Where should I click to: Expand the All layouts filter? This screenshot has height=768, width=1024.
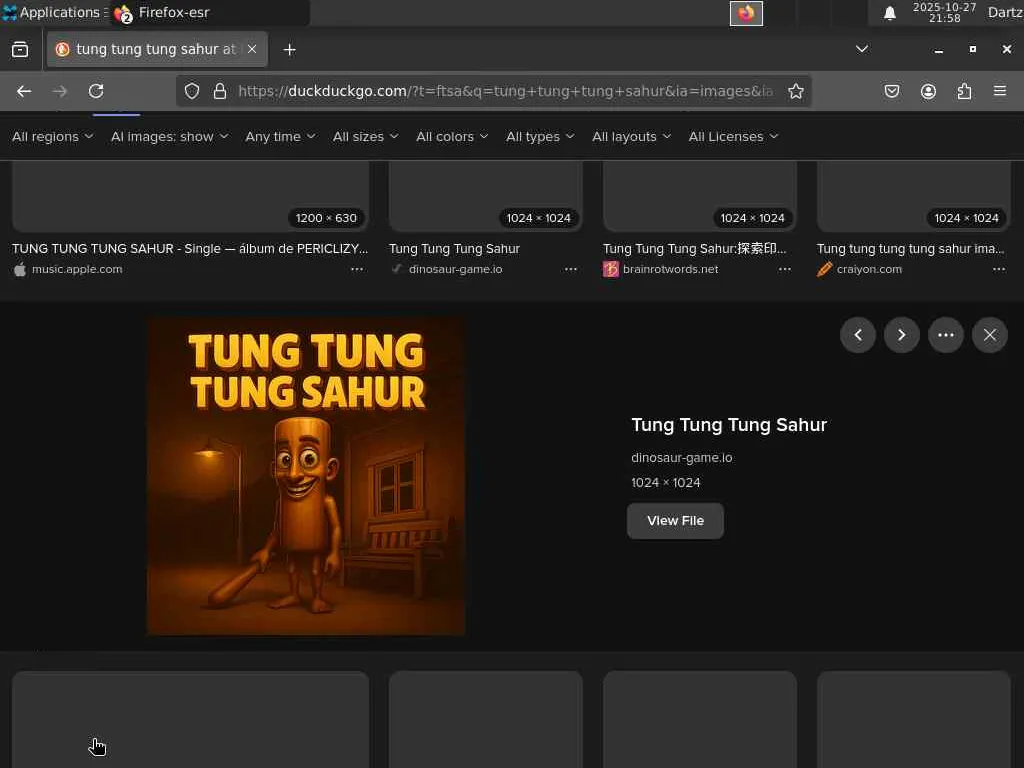[x=631, y=136]
